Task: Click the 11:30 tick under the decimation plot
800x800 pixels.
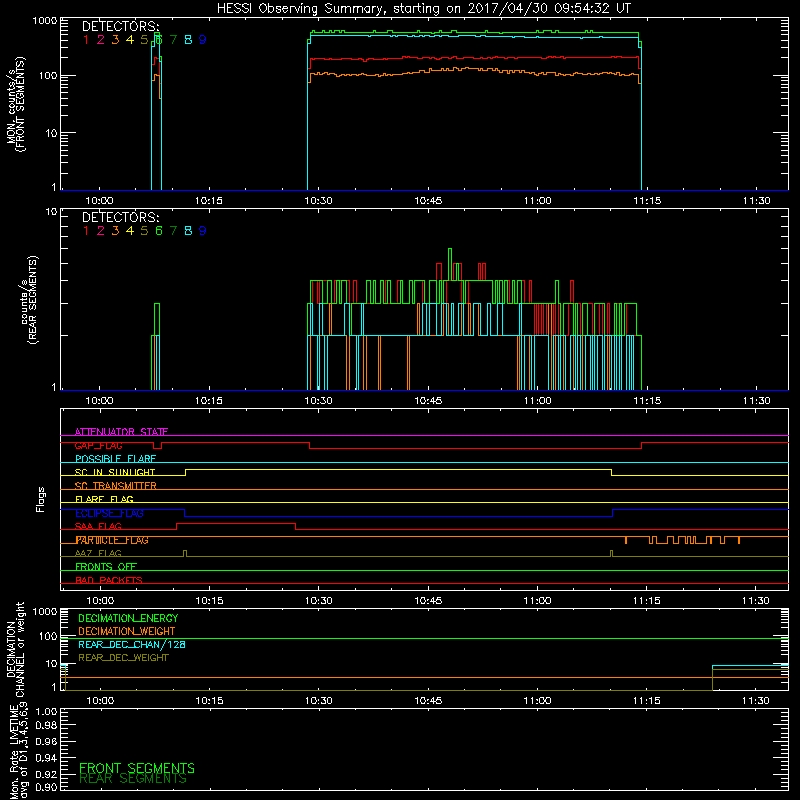Action: tap(756, 701)
